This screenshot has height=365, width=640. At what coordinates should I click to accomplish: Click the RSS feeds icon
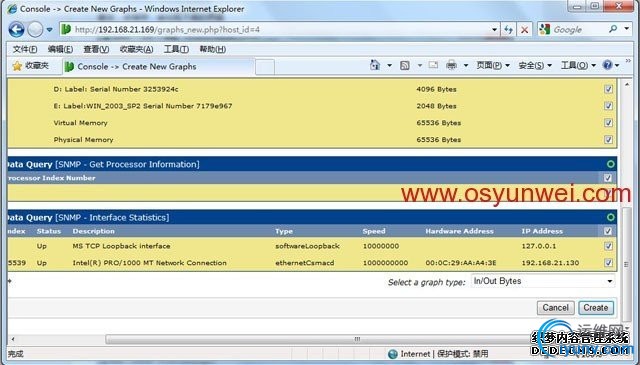(404, 65)
